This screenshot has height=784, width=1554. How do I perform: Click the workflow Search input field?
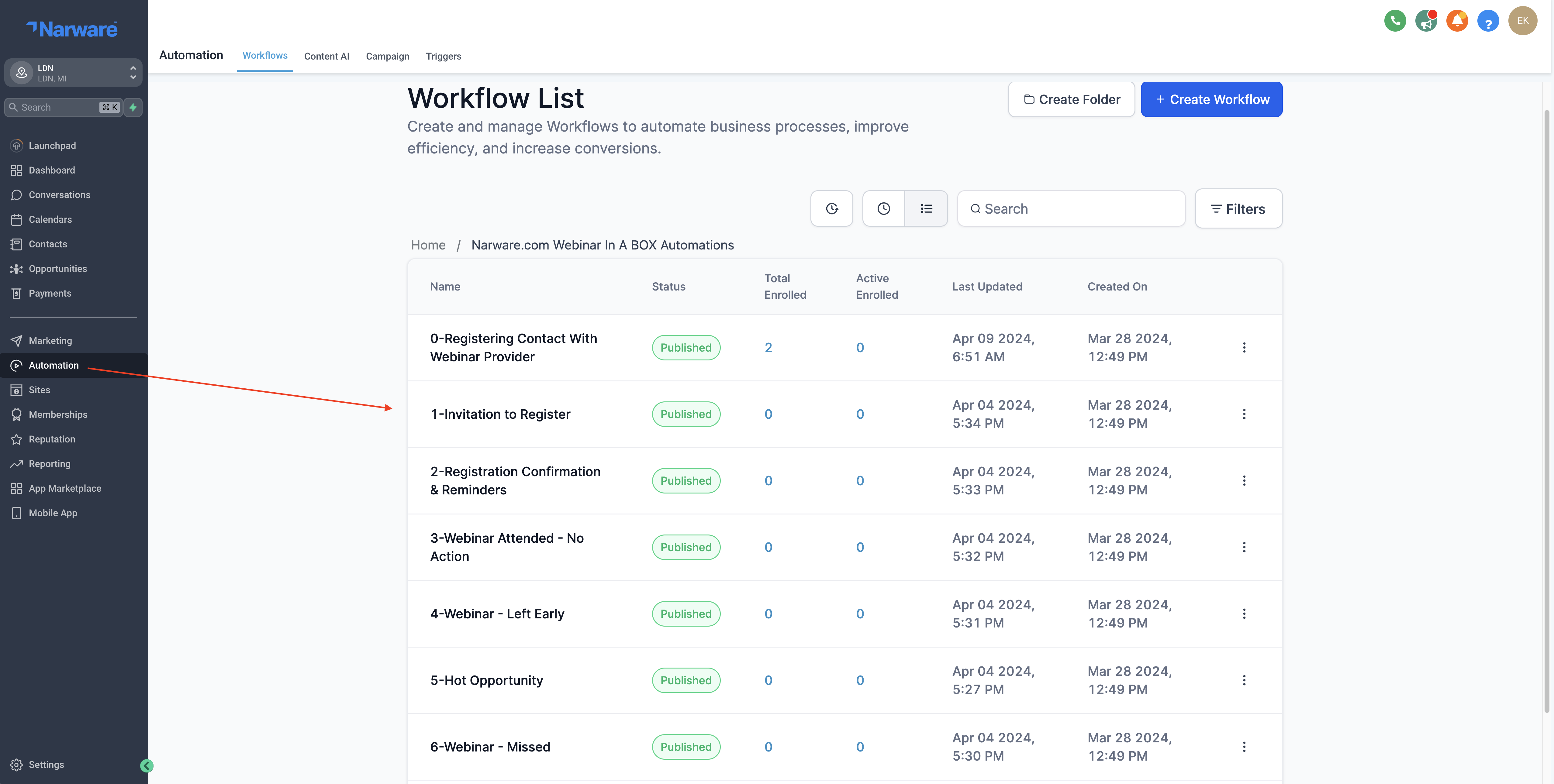pyautogui.click(x=1071, y=209)
